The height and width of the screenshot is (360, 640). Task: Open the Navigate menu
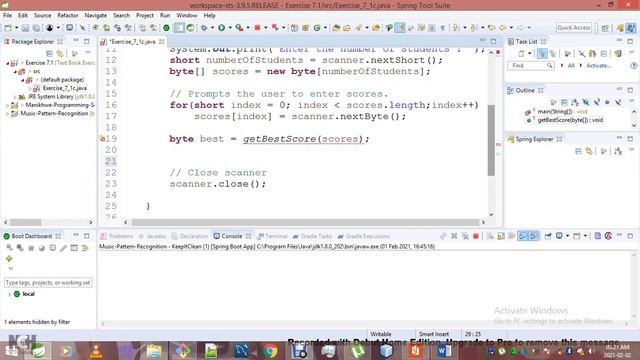pos(96,16)
